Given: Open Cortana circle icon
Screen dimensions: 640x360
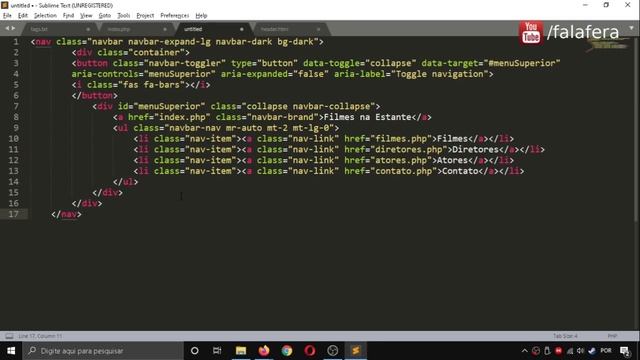Looking at the screenshot, I should (x=195, y=351).
